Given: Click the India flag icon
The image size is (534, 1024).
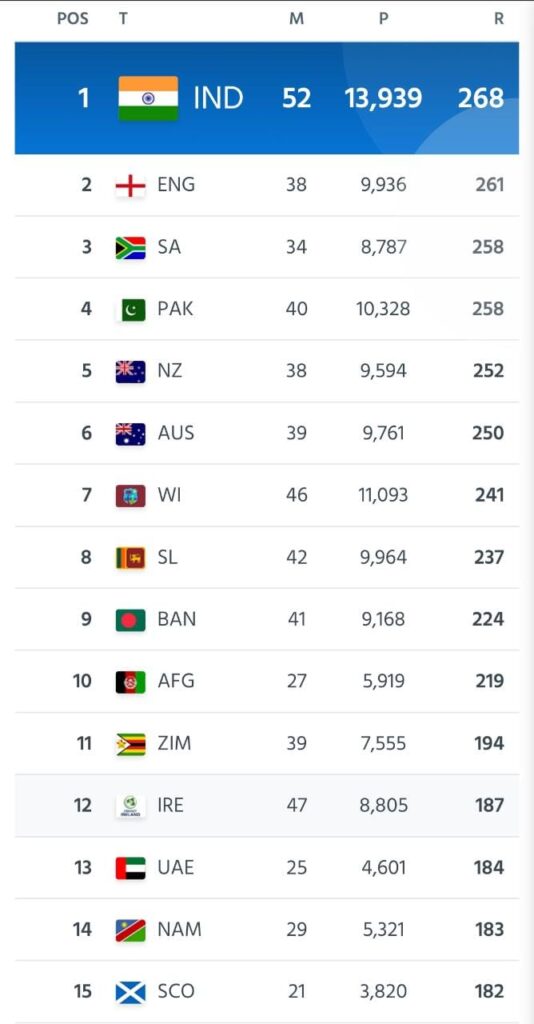Looking at the screenshot, I should click(x=148, y=99).
